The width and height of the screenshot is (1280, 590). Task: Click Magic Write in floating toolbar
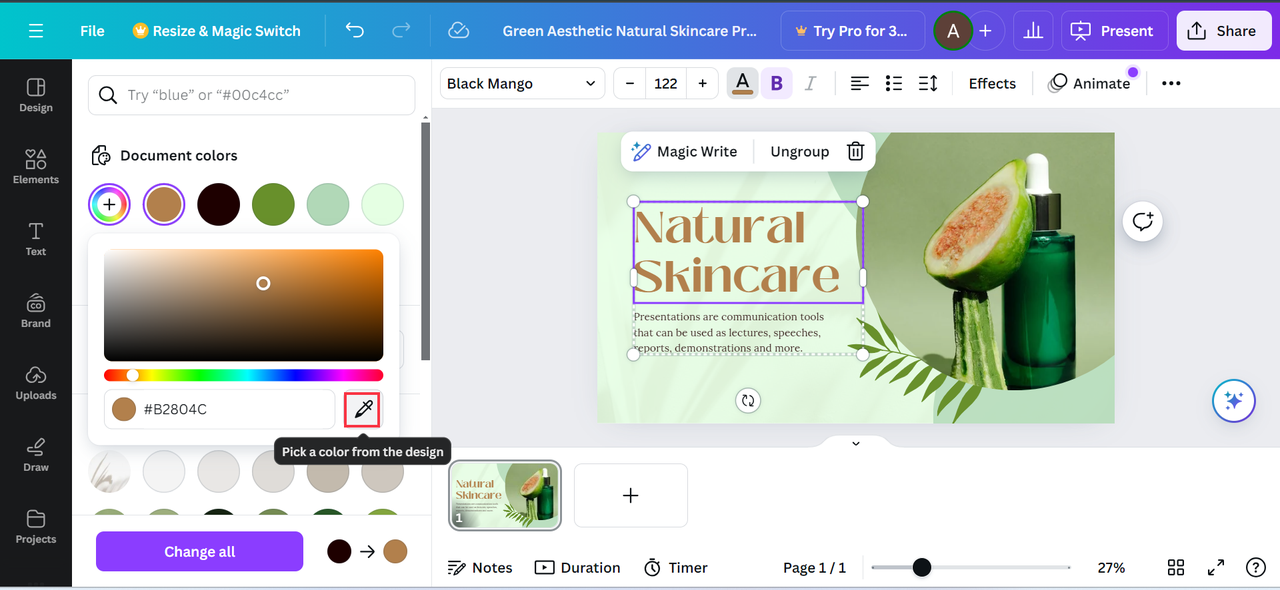(x=684, y=151)
